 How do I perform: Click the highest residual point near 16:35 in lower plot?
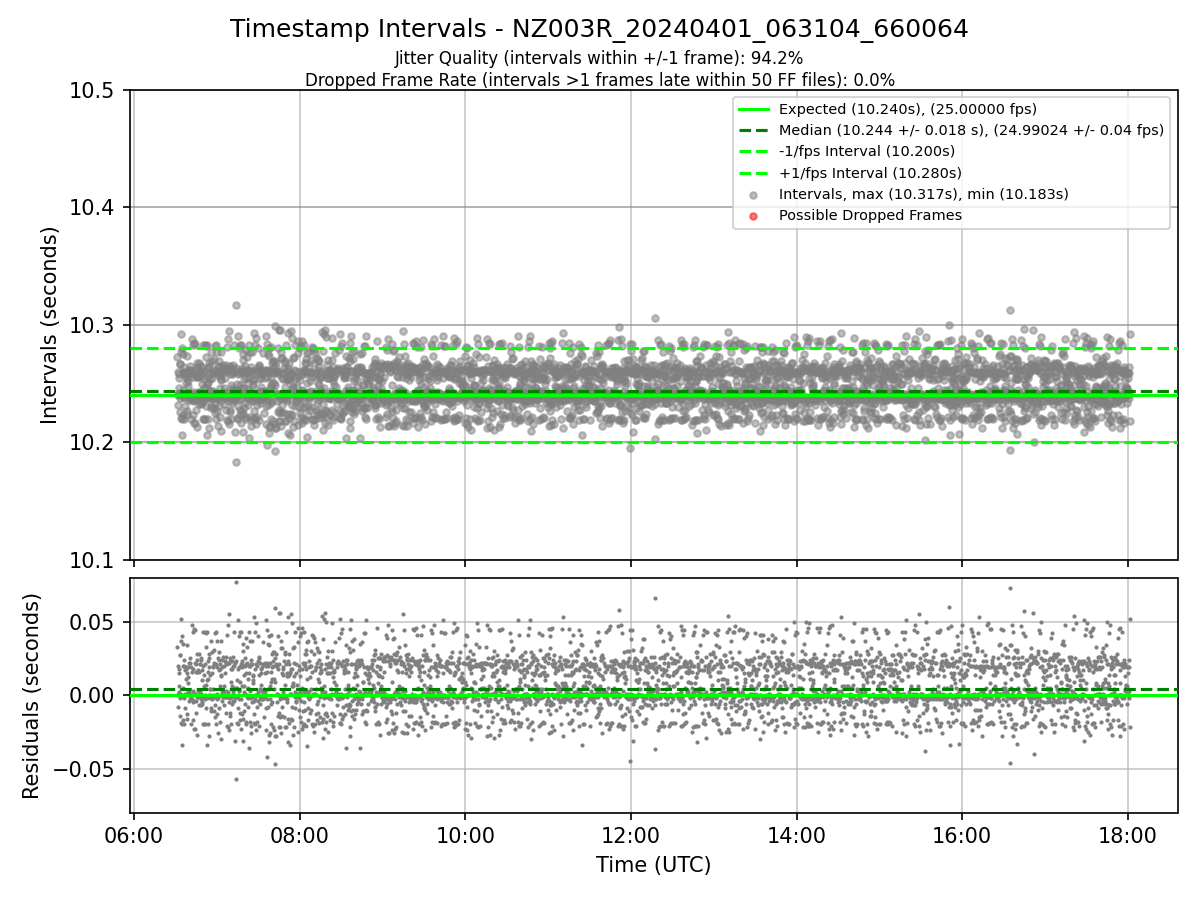[x=1010, y=588]
